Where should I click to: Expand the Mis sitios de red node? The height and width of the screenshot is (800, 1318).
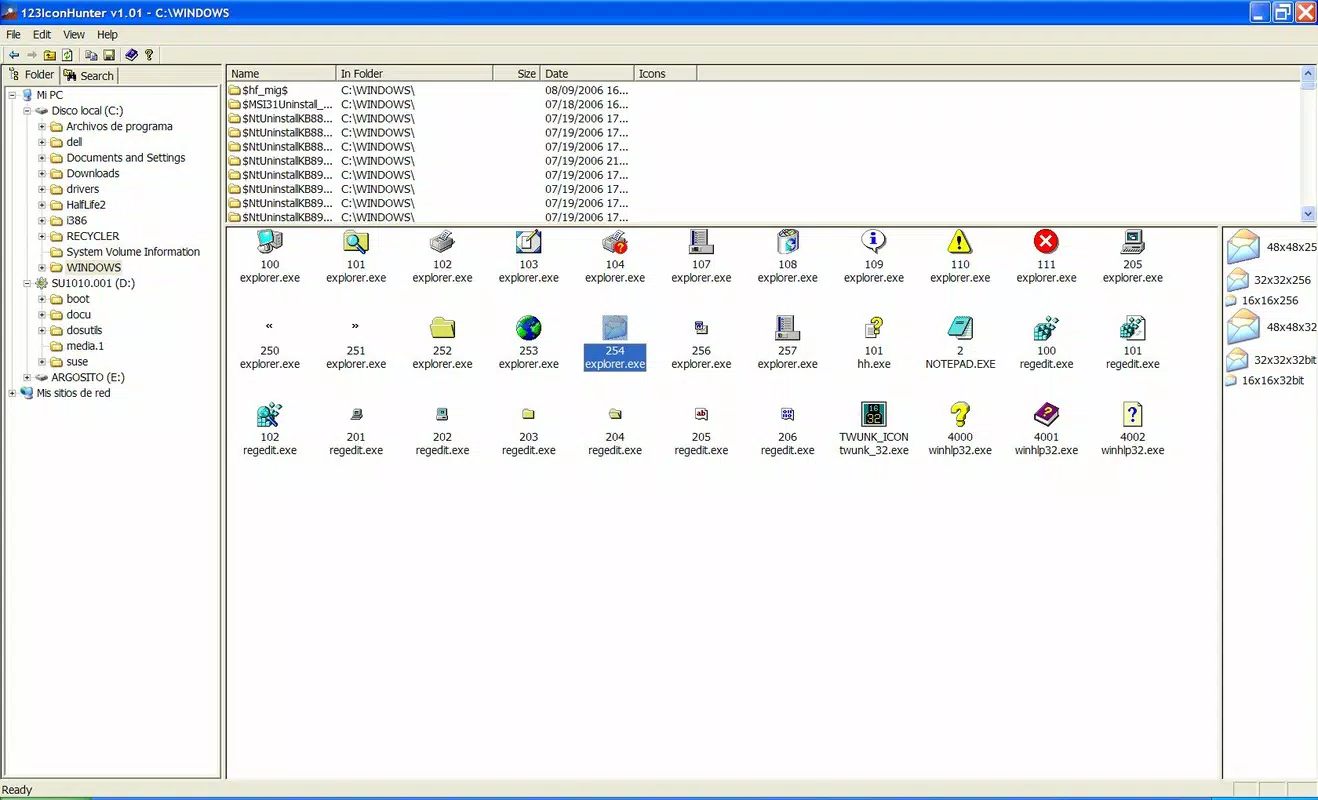pos(12,393)
